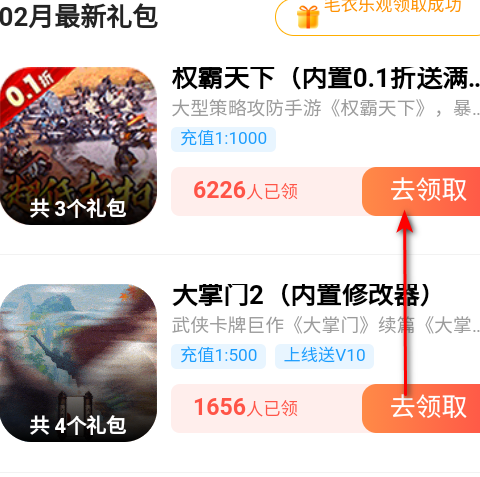Open 大掌门2（内置修改器）title
Viewport: 480px width, 477px height.
pos(303,295)
